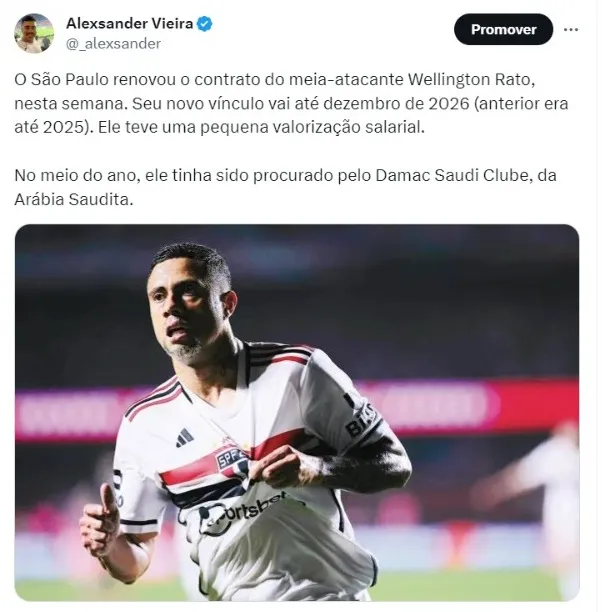Open the three-dot more options menu
Viewport: 602px width, 612px height.
click(x=571, y=30)
